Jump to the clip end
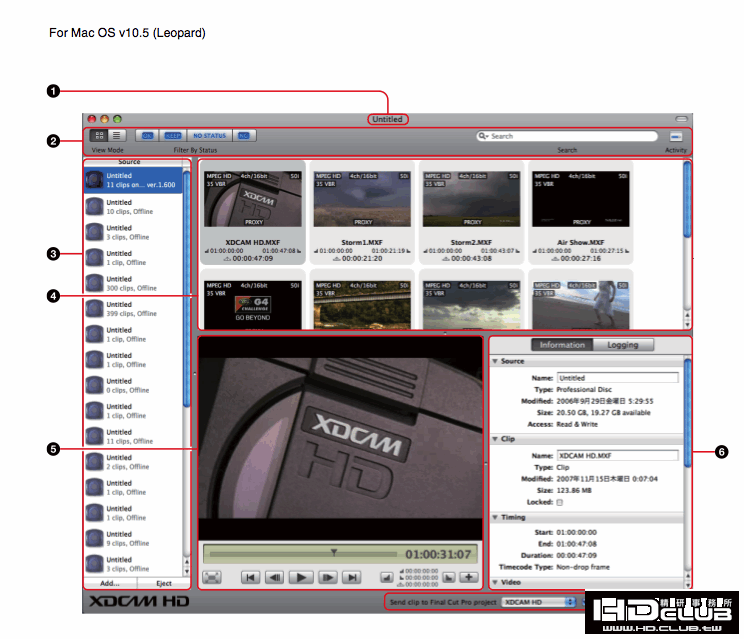 pos(352,577)
